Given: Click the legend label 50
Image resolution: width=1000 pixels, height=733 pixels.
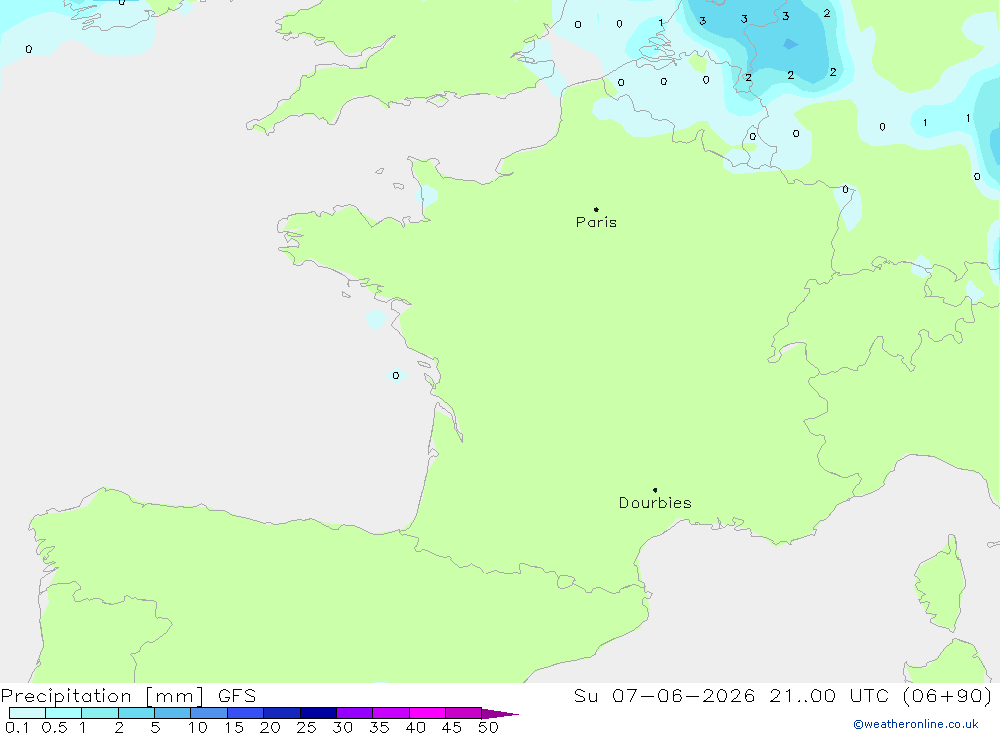Looking at the screenshot, I should point(488,727).
